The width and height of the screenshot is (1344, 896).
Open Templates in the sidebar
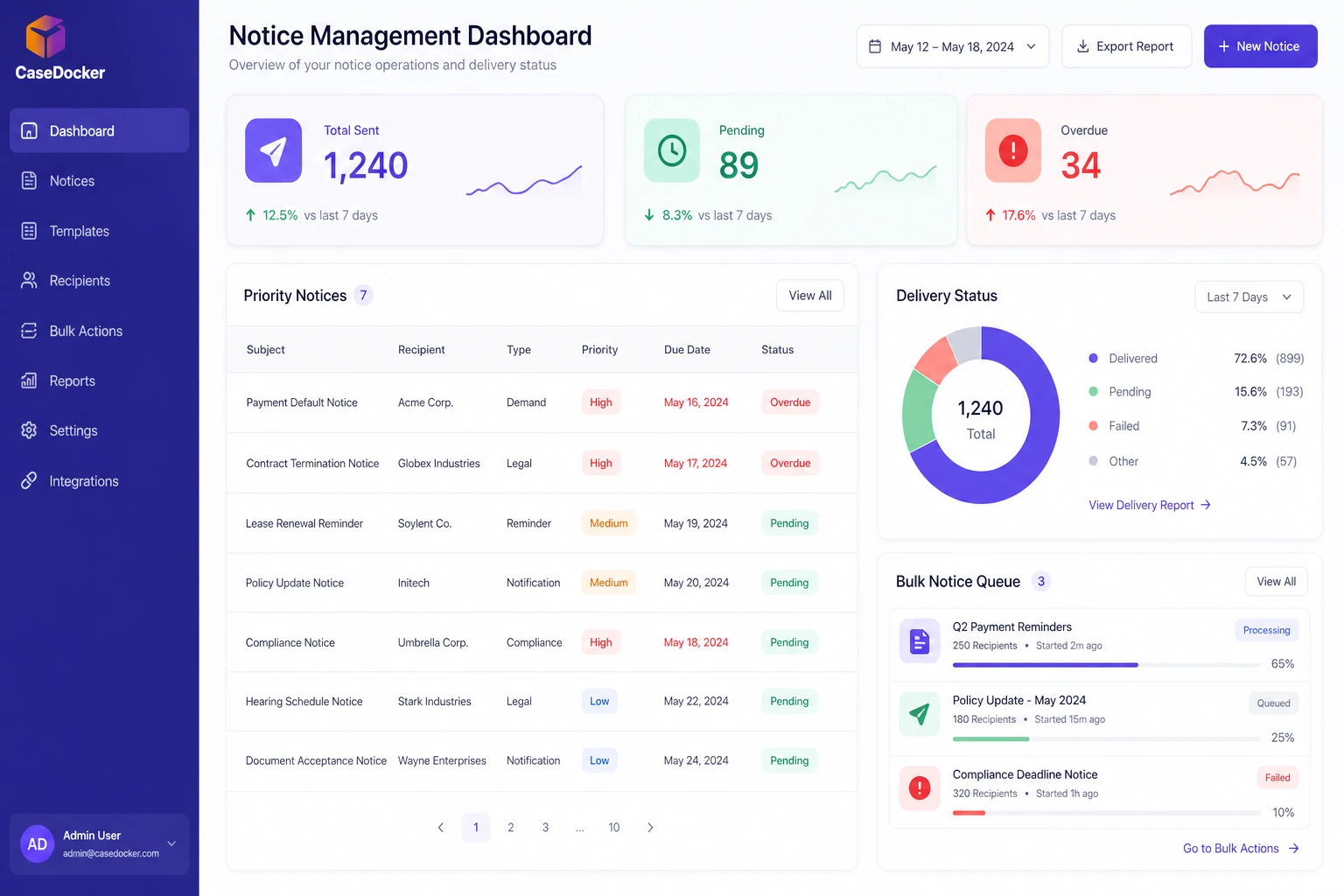pos(99,231)
